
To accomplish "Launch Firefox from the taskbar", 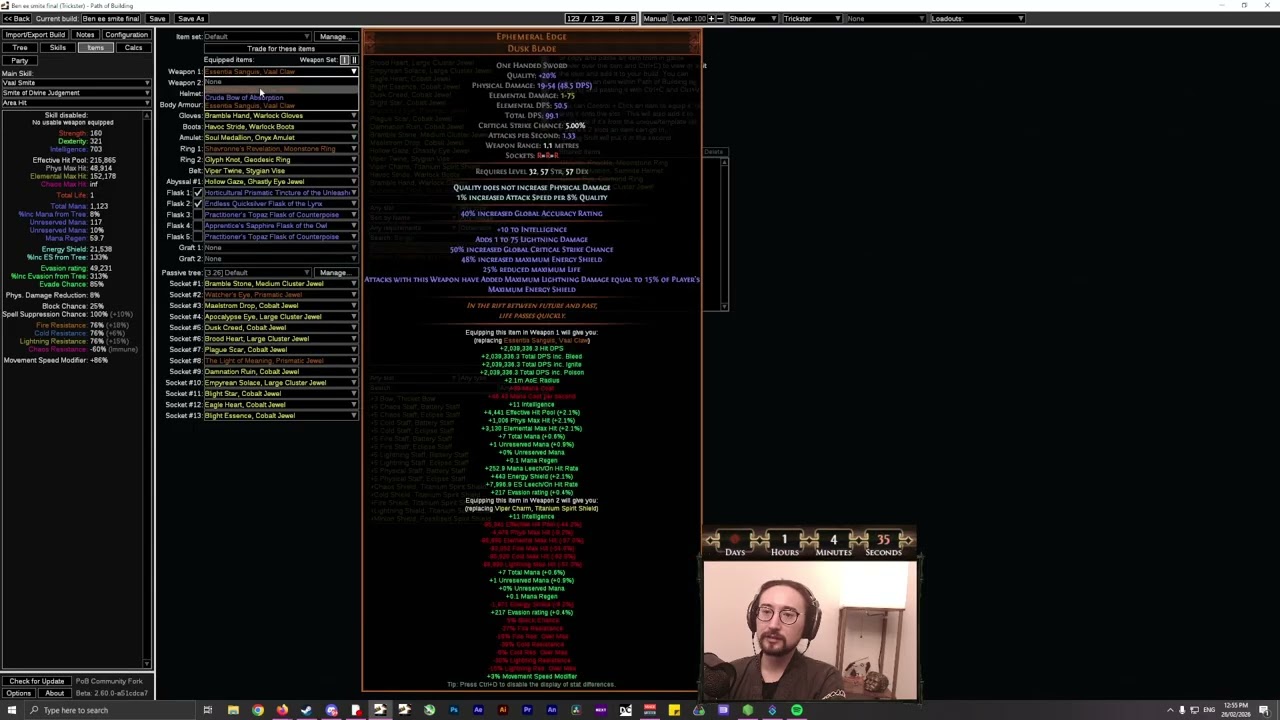I will coord(282,710).
